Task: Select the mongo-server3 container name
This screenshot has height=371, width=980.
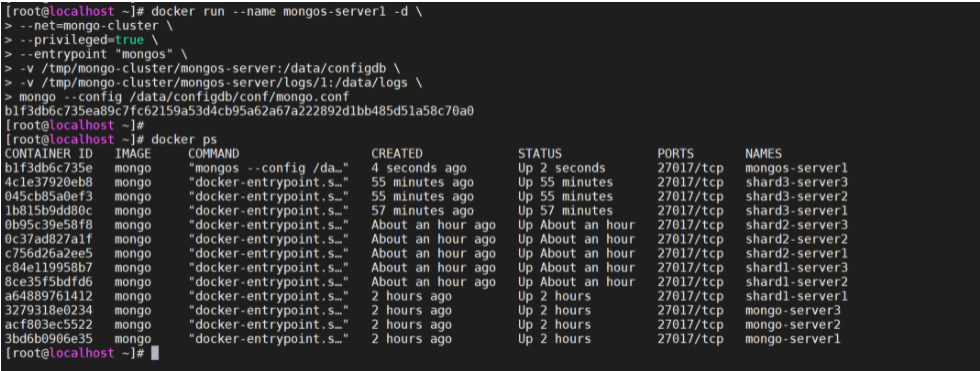Action: coord(792,310)
